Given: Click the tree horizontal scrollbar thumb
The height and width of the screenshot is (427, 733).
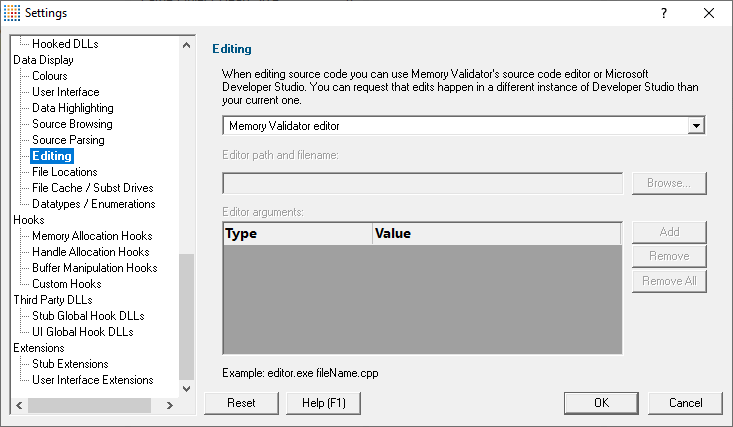Looking at the screenshot, I should [89, 405].
